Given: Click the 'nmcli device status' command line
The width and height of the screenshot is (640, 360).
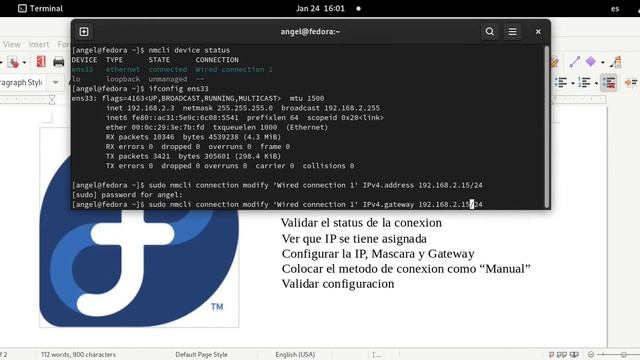Looking at the screenshot, I should (x=151, y=50).
